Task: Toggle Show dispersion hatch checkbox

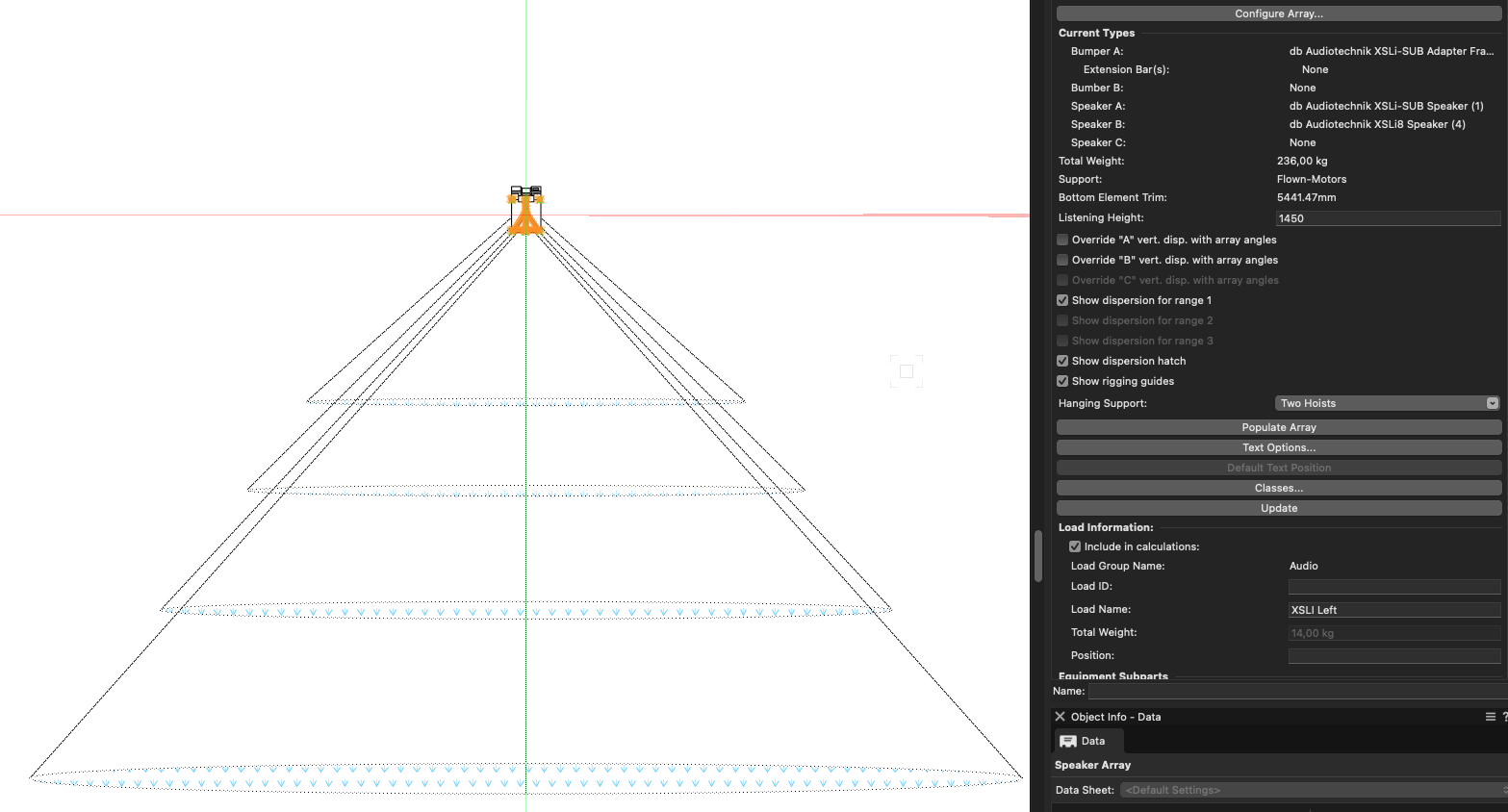Action: [x=1062, y=361]
